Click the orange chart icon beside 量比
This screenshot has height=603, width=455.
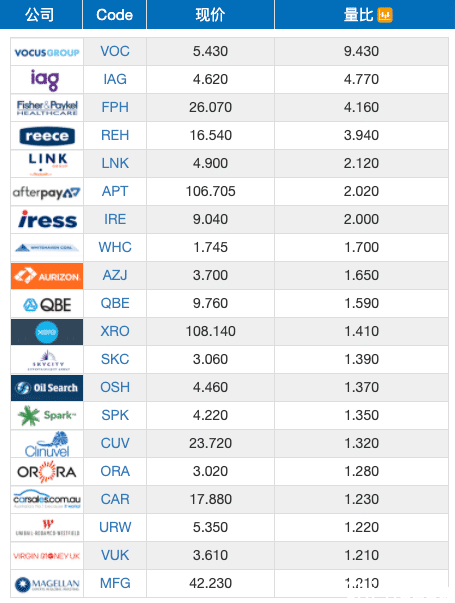coord(385,15)
